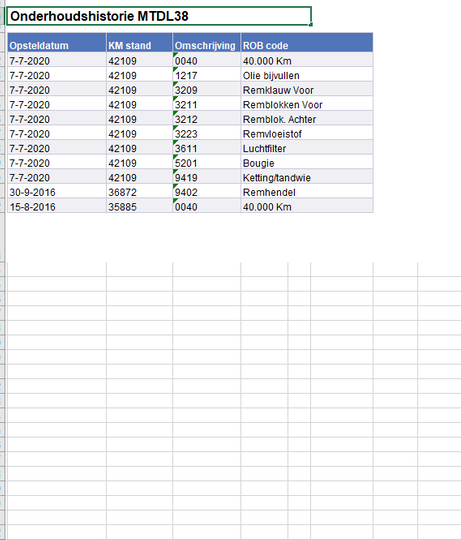The height and width of the screenshot is (540, 461).
Task: Click the Luchtfilter cell
Action: click(307, 147)
